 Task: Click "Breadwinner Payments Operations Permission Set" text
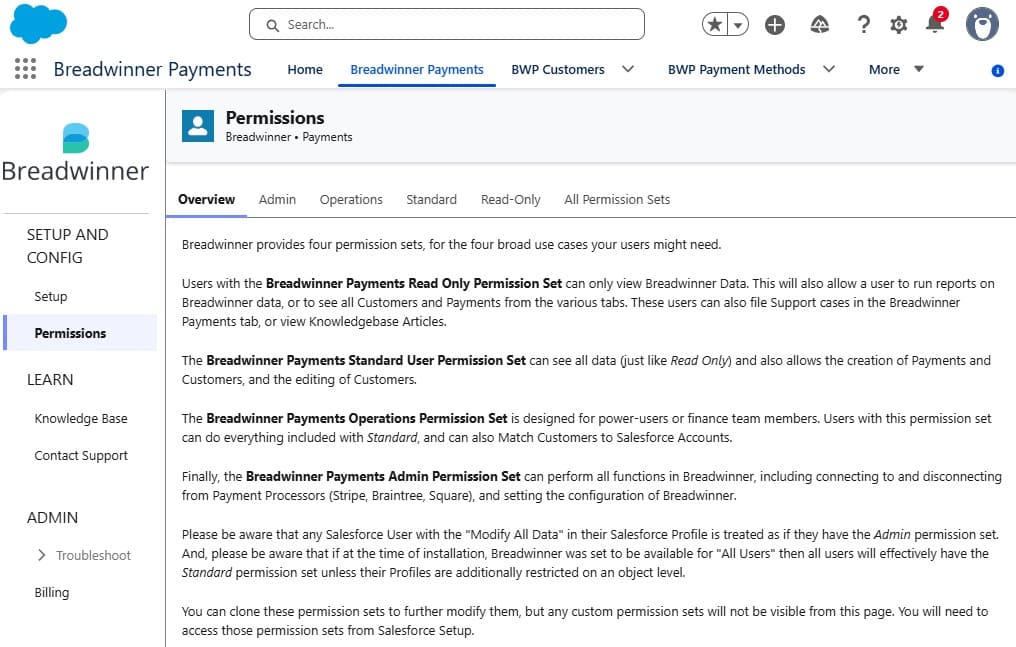357,418
